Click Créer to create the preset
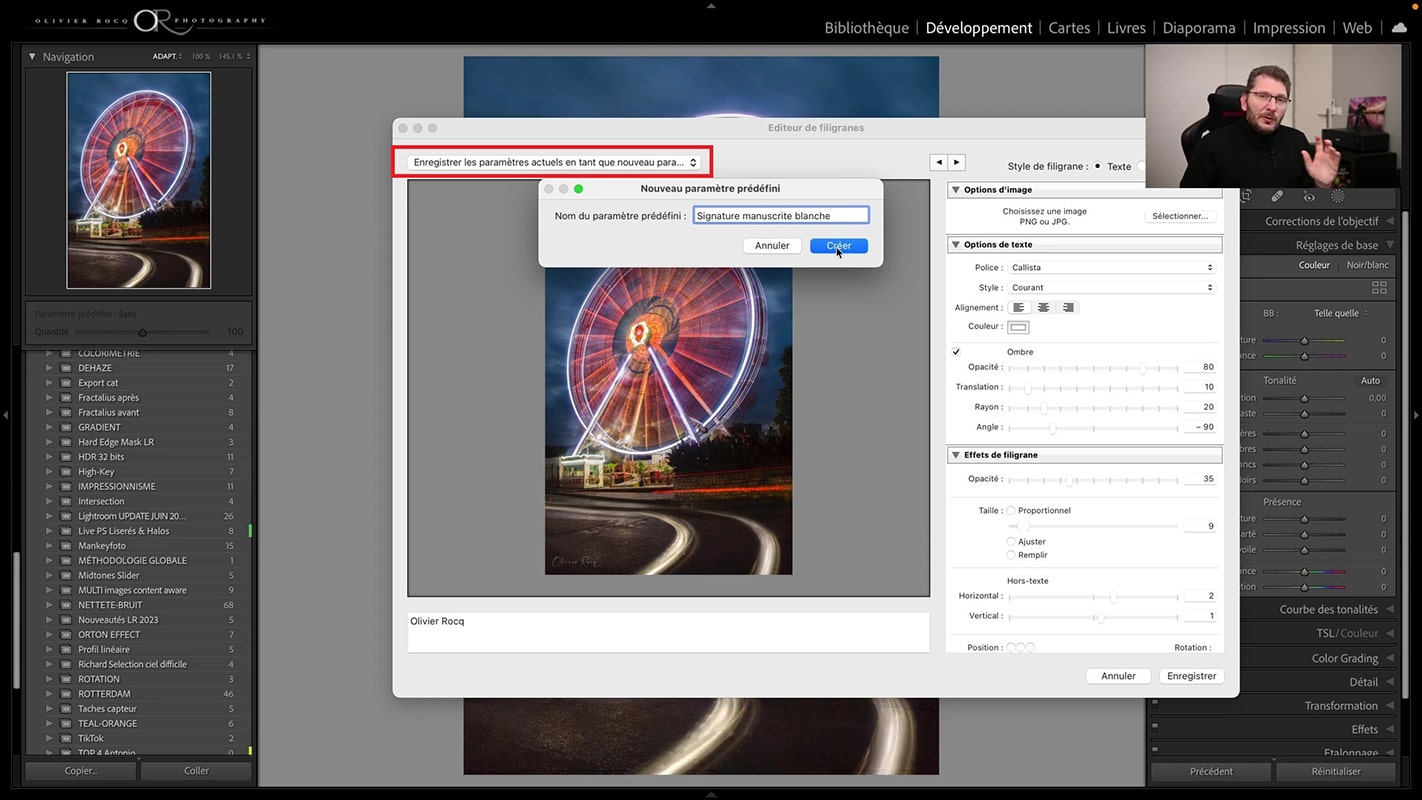 (x=839, y=246)
